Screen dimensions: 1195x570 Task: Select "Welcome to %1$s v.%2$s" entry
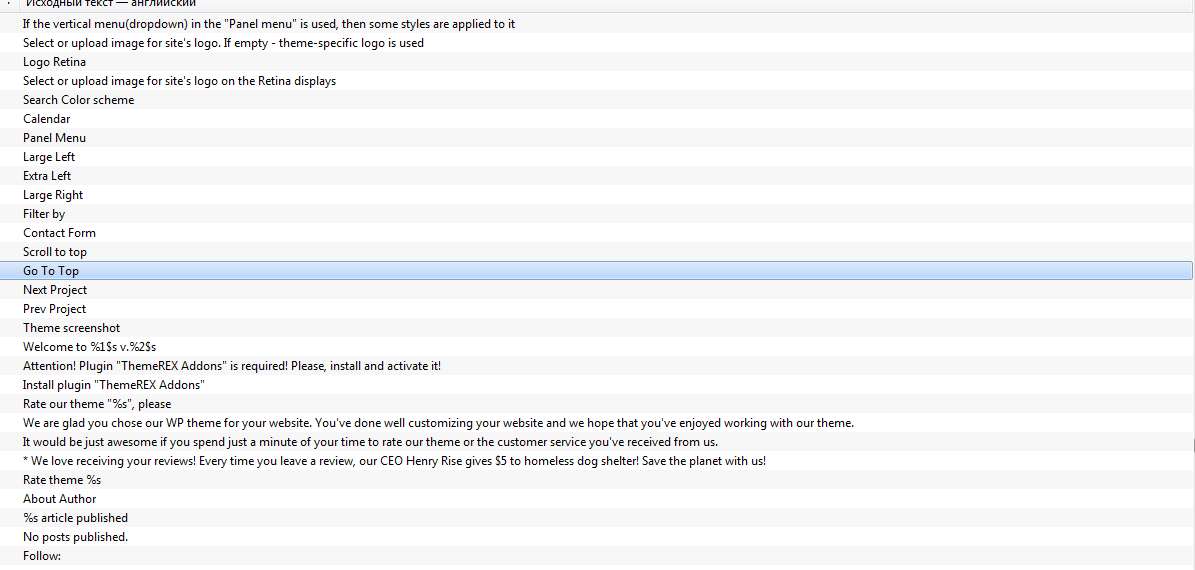[x=597, y=347]
